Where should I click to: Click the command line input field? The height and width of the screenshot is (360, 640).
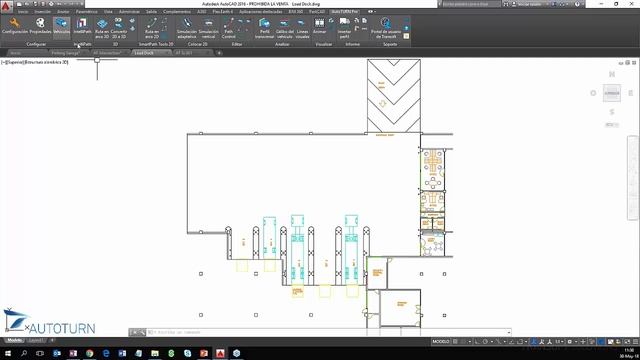click(x=327, y=332)
